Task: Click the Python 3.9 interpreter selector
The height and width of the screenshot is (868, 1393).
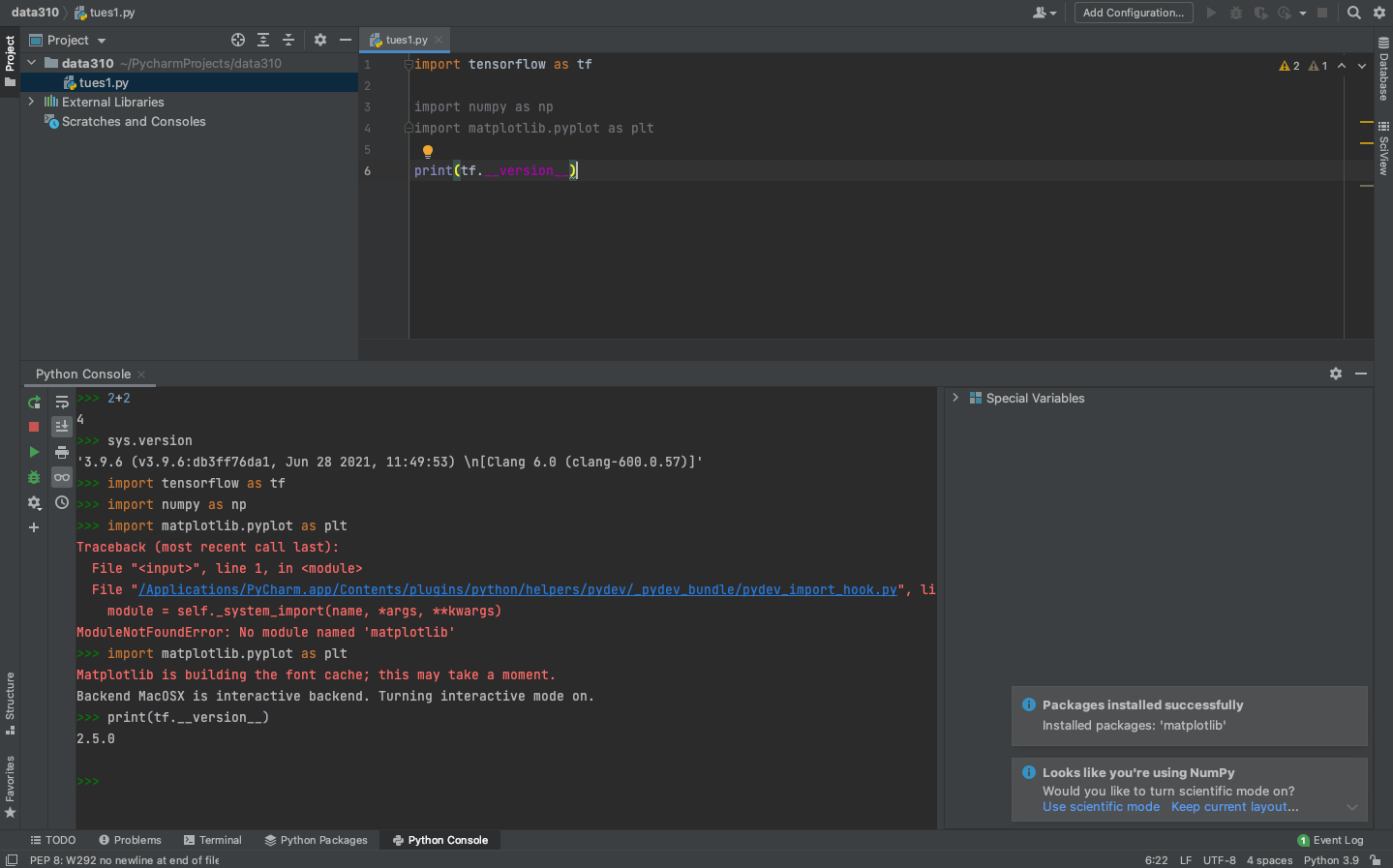Action: tap(1331, 860)
